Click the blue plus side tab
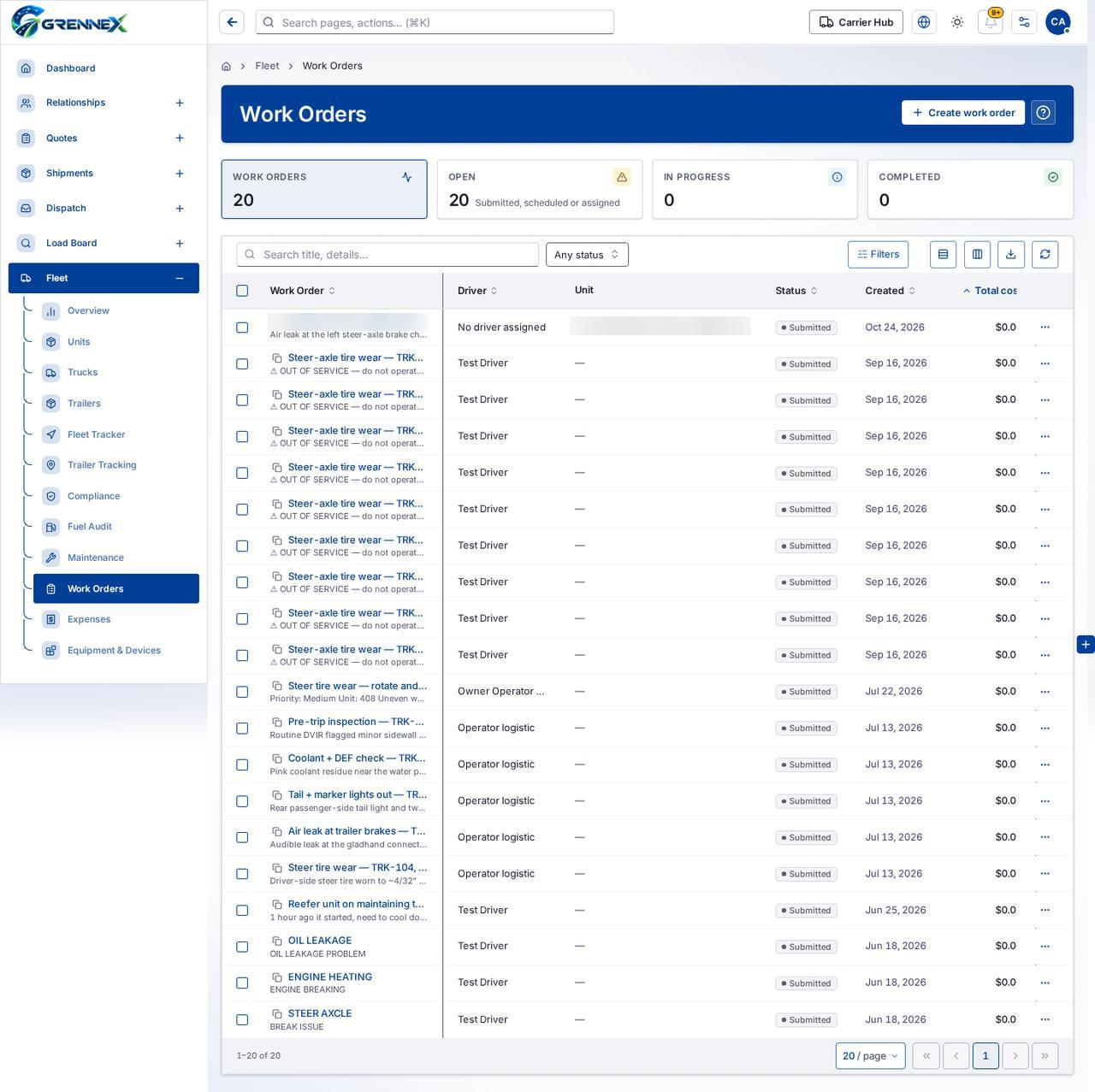The width and height of the screenshot is (1095, 1092). [x=1086, y=644]
